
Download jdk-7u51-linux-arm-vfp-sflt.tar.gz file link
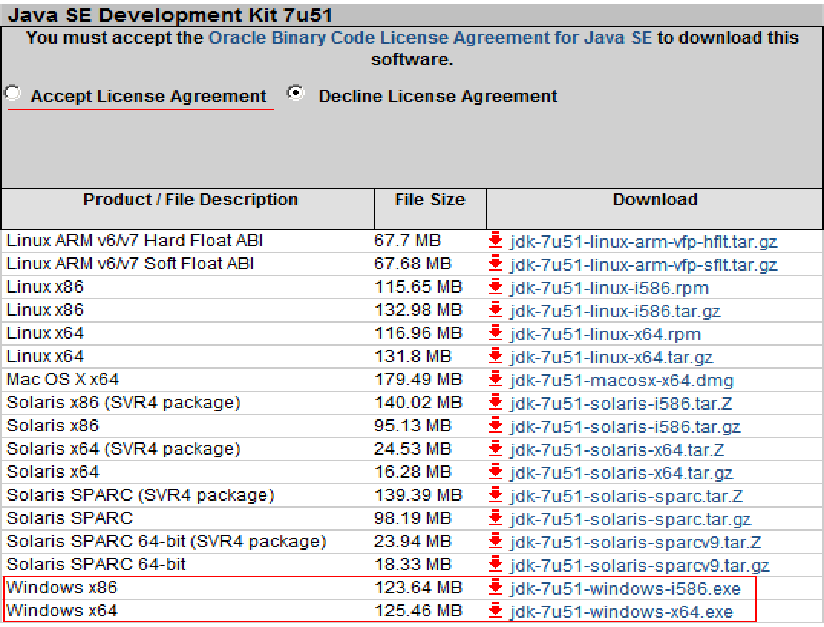click(x=643, y=265)
